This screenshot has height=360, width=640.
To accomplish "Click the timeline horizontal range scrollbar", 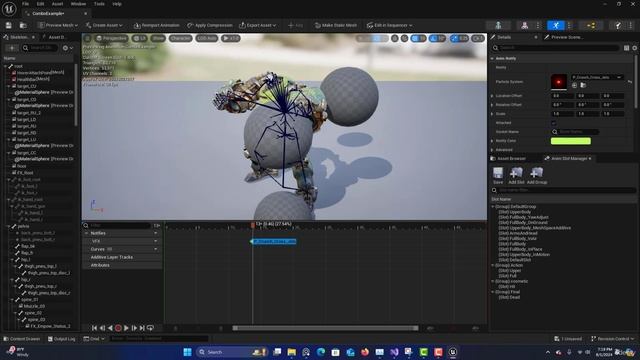I will pos(326,328).
